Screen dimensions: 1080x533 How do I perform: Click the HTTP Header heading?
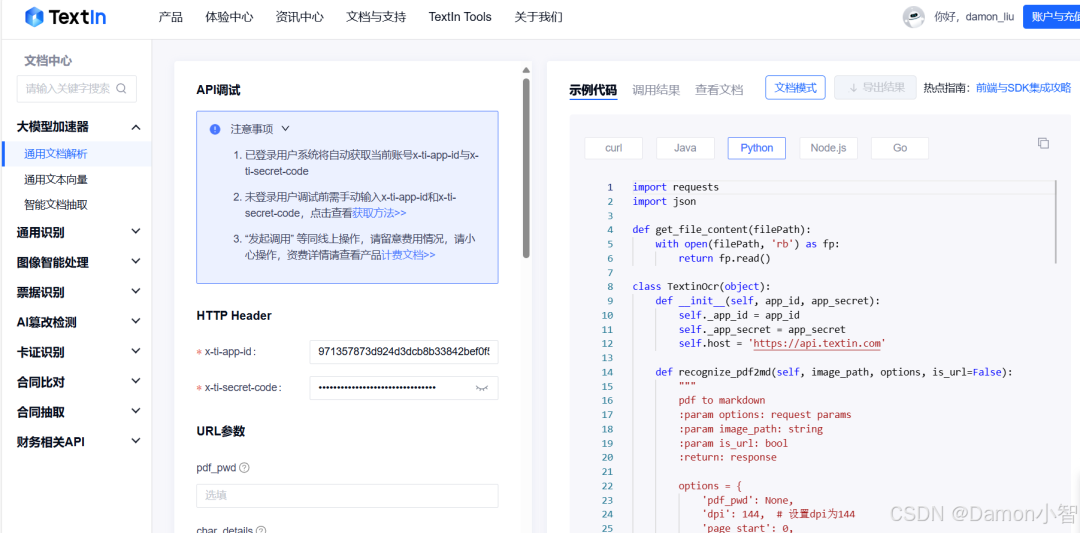pos(234,315)
